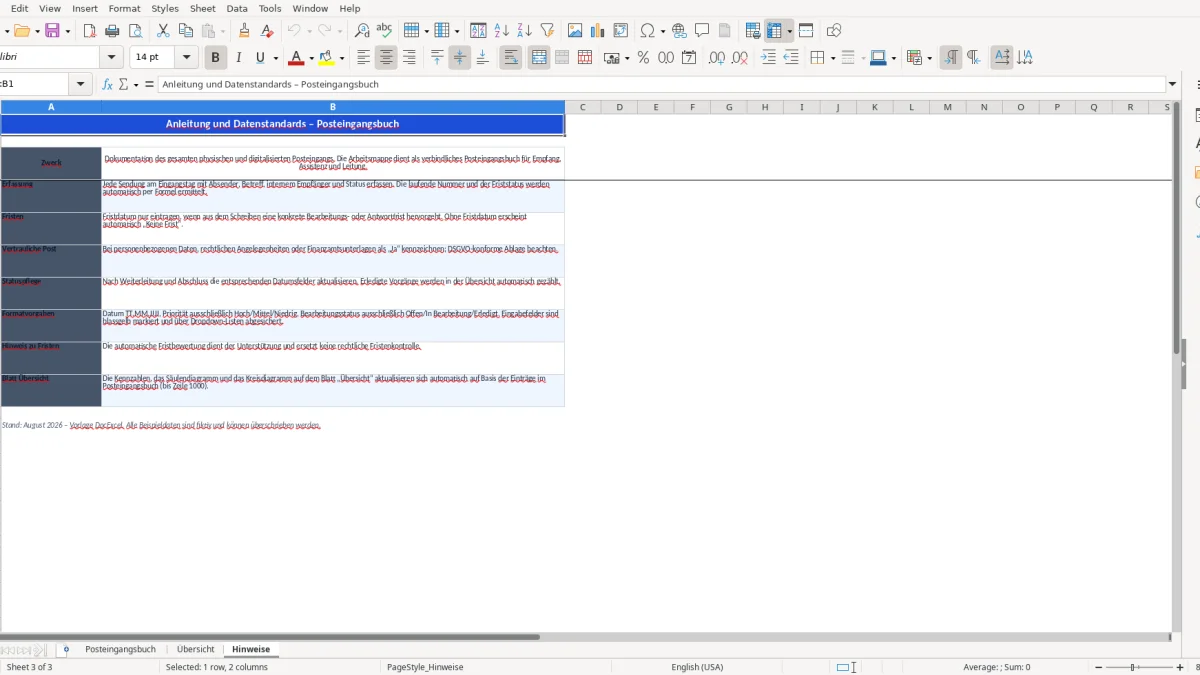The width and height of the screenshot is (1200, 675).
Task: Expand the background color dropdown arrow
Action: [x=342, y=58]
